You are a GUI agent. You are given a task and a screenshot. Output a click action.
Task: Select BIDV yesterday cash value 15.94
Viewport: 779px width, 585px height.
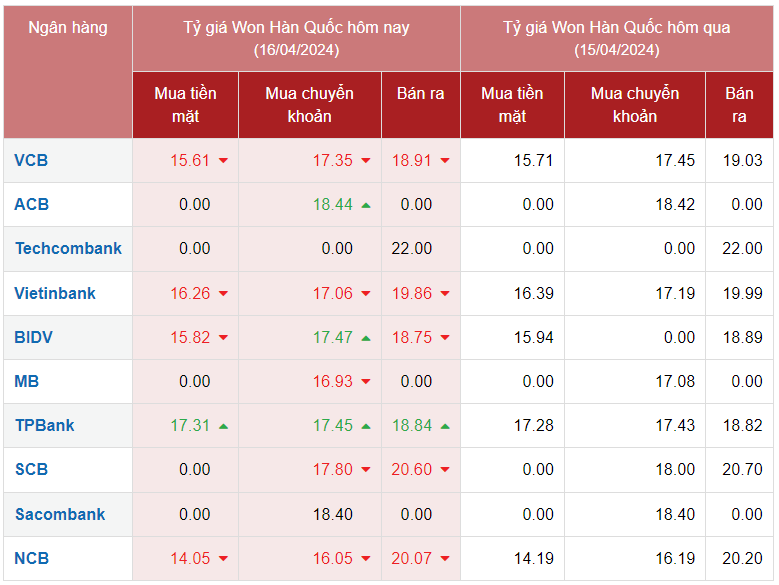point(534,337)
